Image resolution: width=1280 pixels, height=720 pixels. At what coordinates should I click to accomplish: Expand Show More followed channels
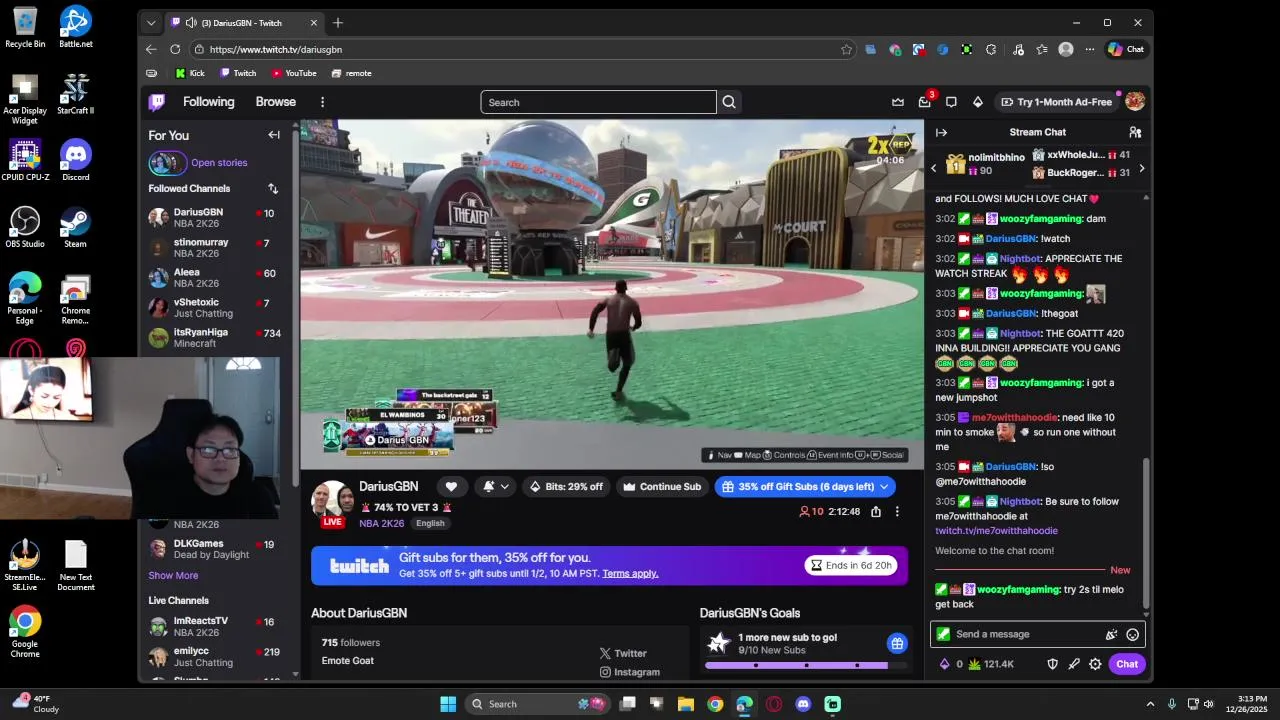click(173, 576)
